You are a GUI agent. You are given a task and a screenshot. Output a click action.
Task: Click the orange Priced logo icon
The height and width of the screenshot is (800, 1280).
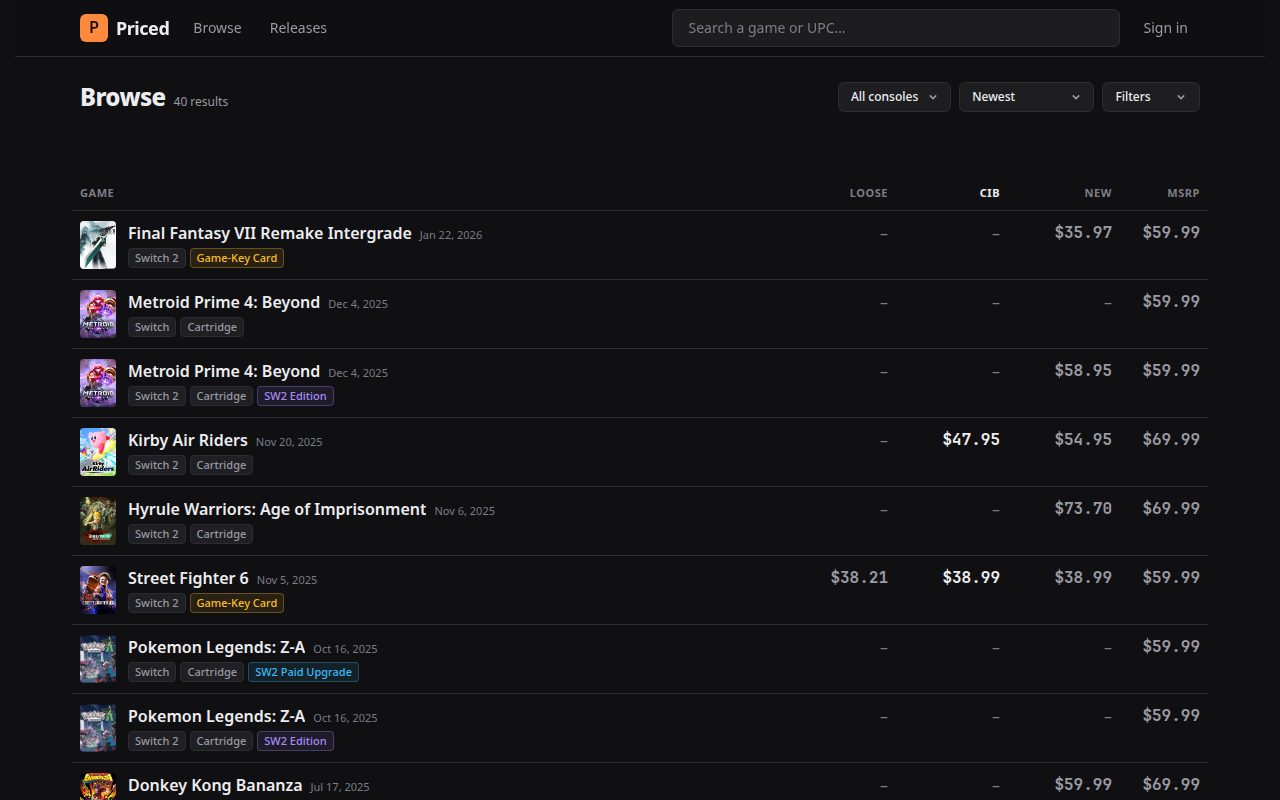[x=94, y=28]
